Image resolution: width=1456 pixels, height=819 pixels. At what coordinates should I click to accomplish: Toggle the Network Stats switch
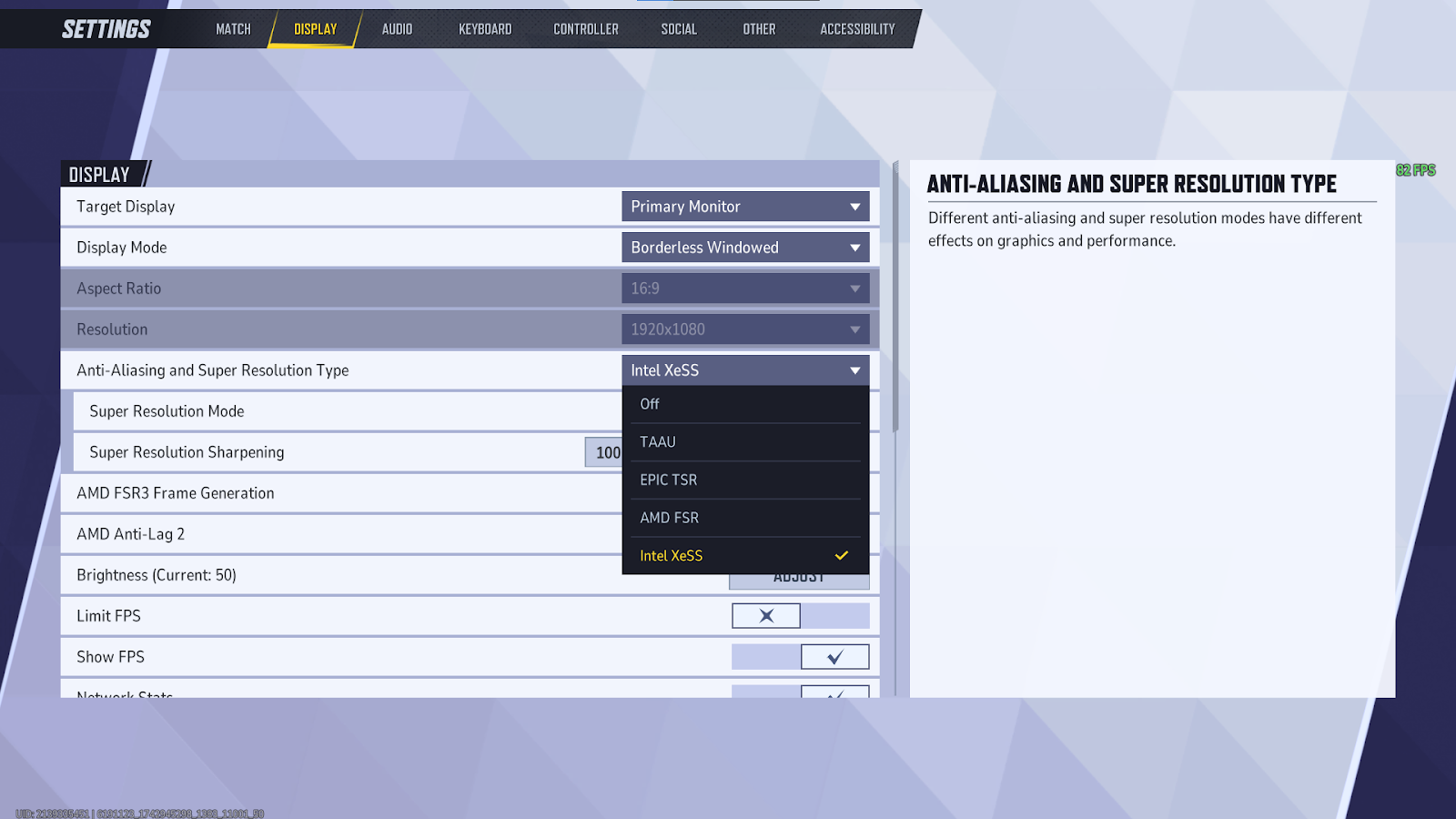coord(800,693)
